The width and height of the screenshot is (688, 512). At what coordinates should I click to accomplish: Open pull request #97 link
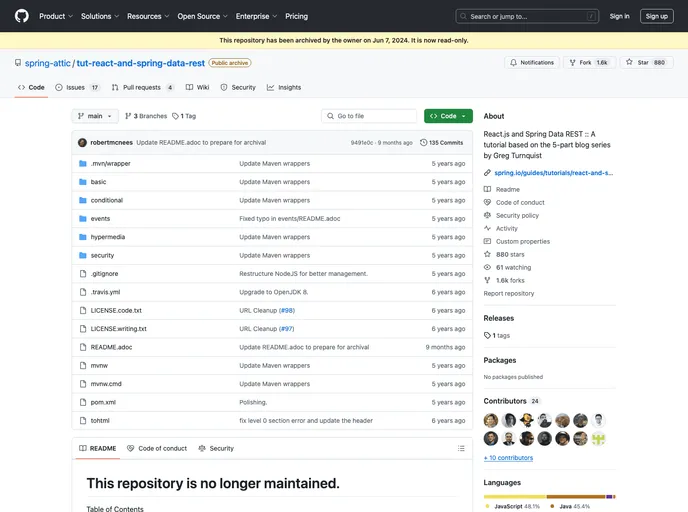287,329
